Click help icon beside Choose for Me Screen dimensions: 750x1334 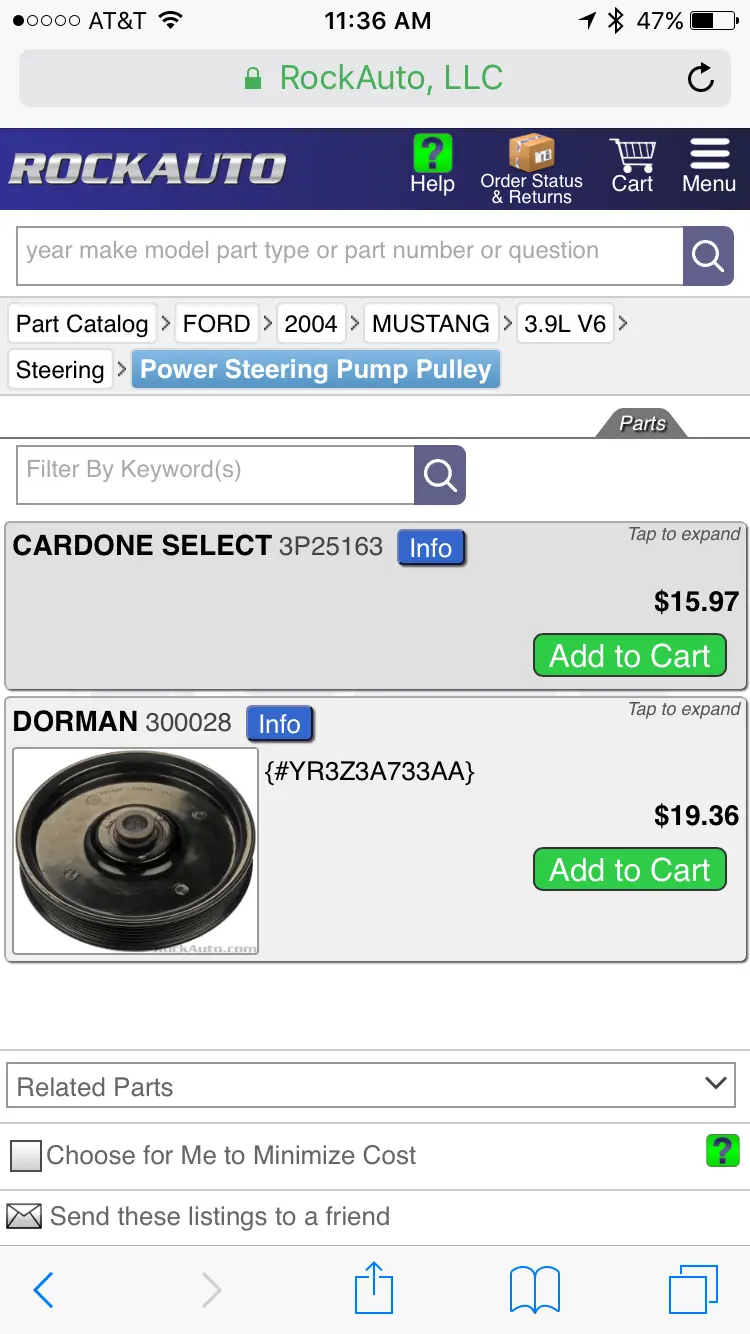tap(722, 1151)
